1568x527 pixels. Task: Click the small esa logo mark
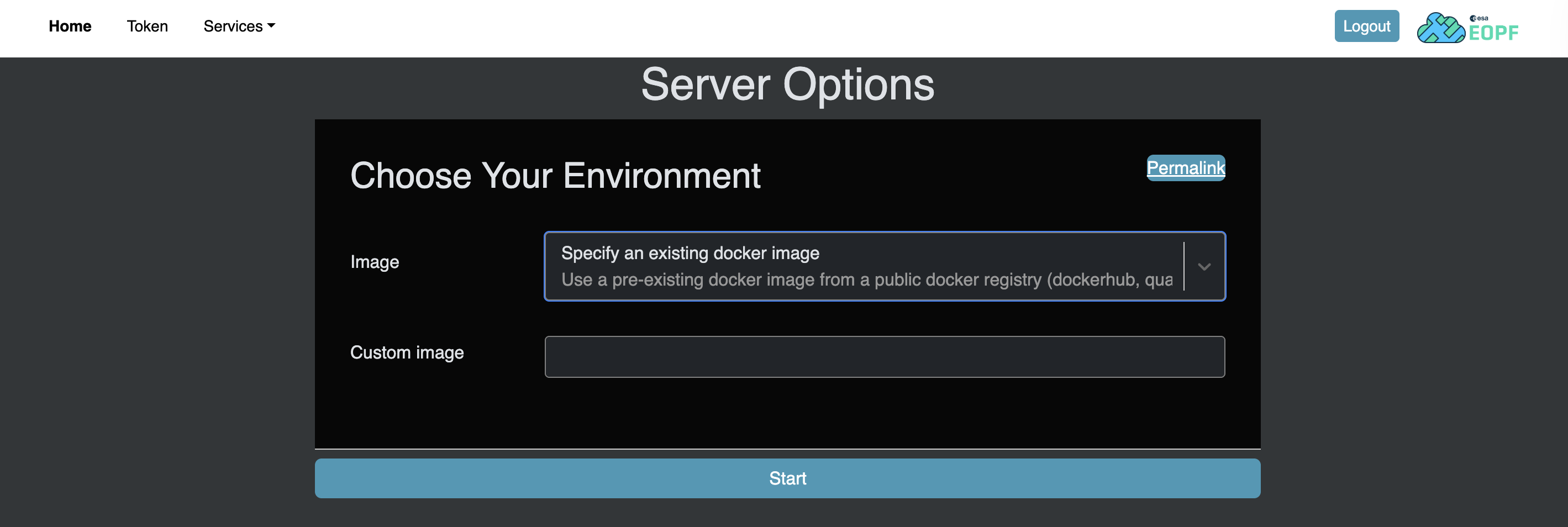point(1478,18)
